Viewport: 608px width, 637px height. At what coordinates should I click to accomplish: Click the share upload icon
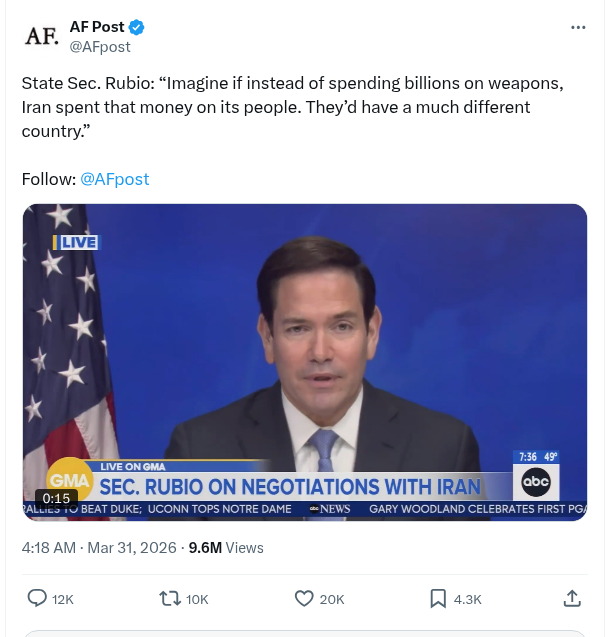(572, 598)
